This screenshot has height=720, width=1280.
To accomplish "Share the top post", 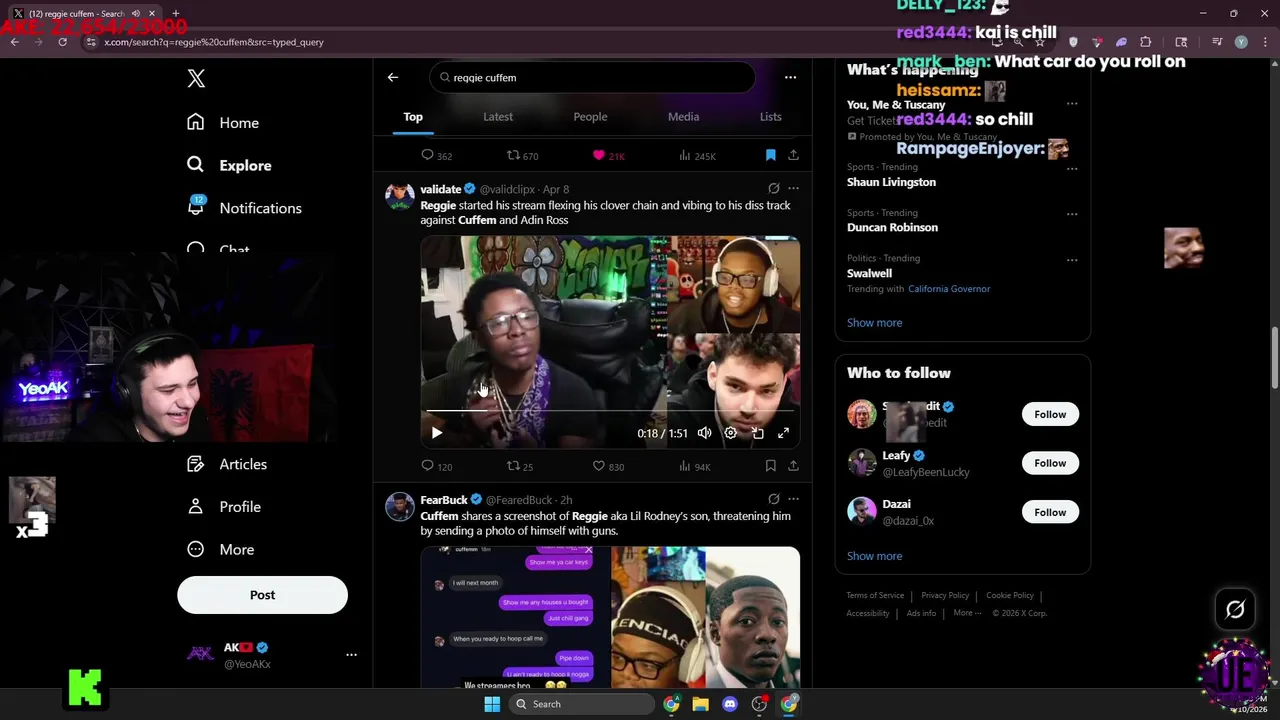I will coord(793,155).
